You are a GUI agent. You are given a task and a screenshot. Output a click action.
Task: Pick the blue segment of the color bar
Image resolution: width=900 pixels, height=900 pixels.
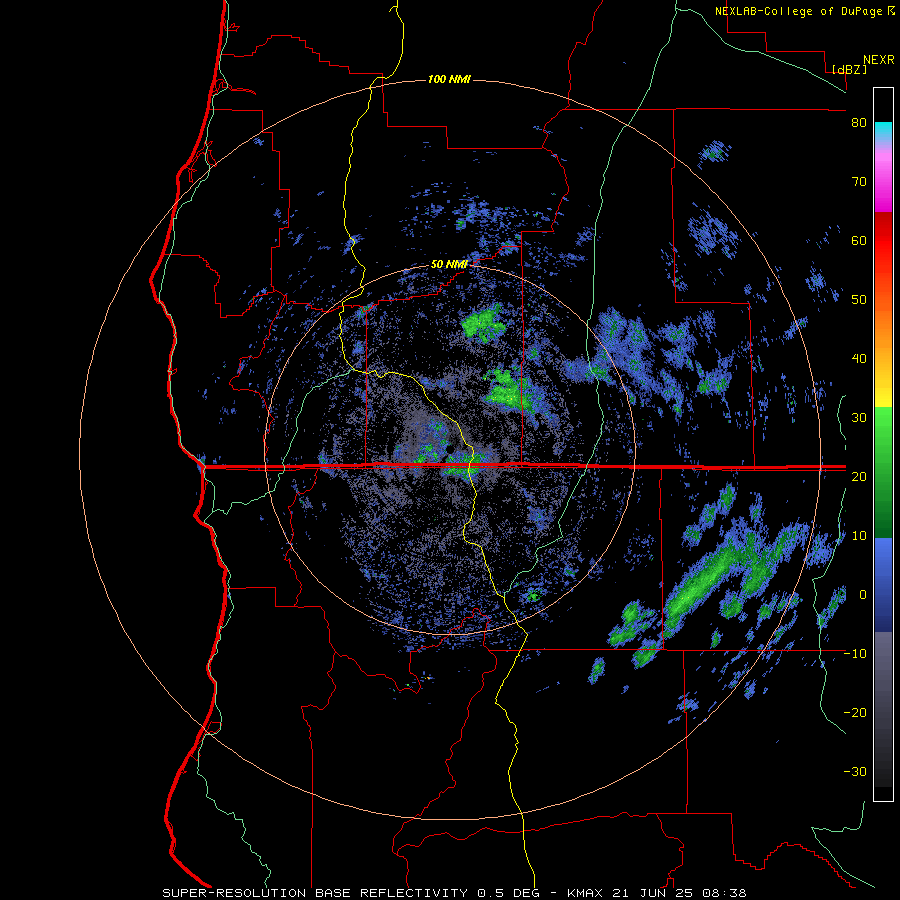[x=883, y=585]
